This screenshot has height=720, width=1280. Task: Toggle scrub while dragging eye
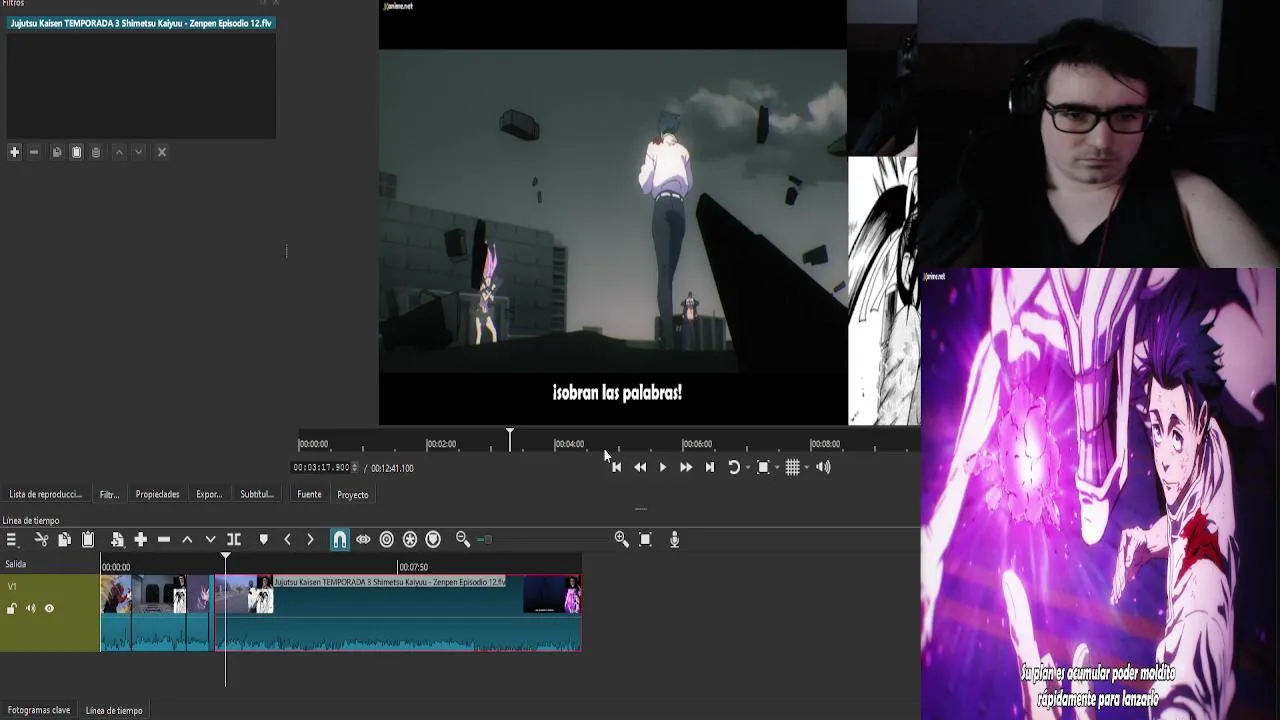pos(363,539)
